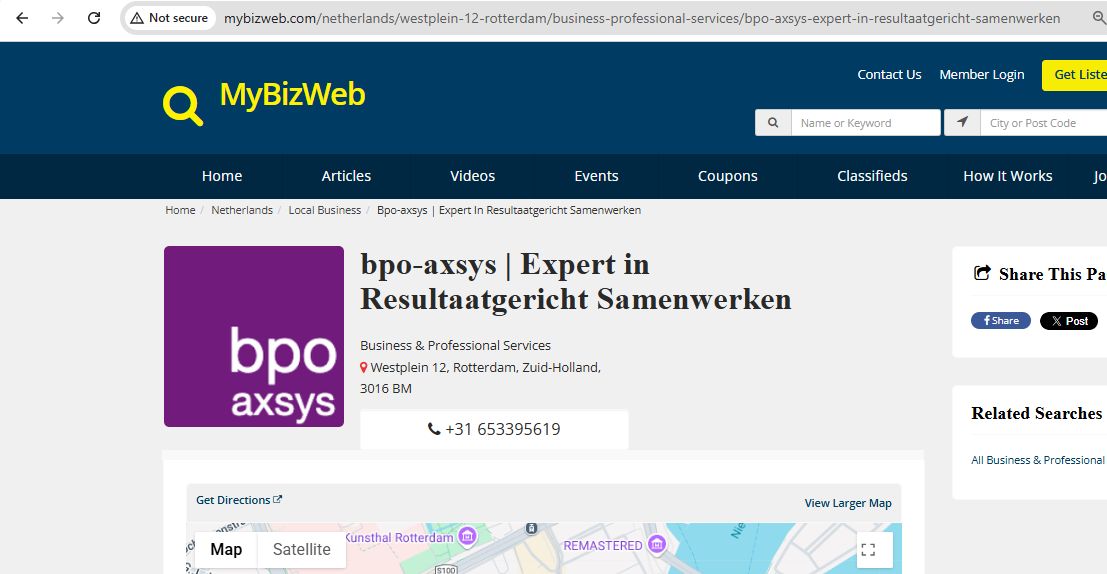Click the location arrow icon

(962, 122)
